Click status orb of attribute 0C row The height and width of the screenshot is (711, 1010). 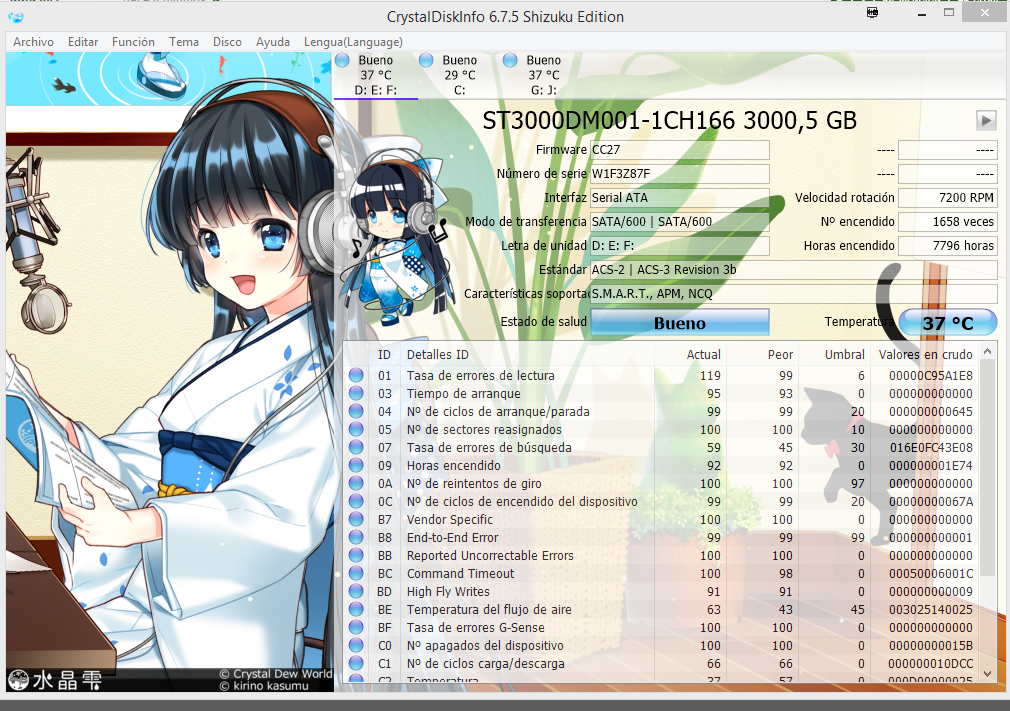click(356, 502)
